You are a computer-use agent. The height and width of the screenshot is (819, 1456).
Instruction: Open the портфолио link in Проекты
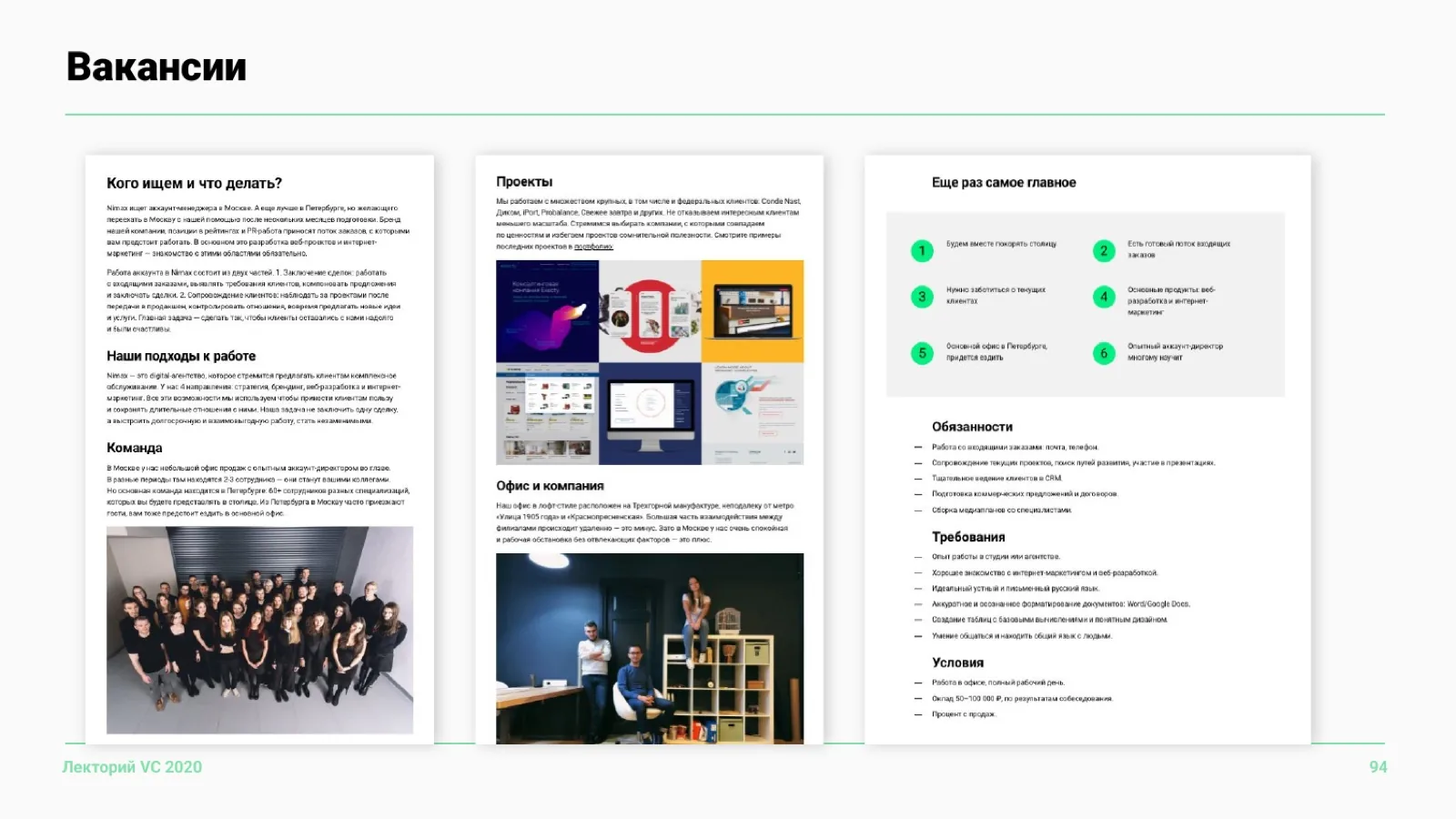coord(593,247)
